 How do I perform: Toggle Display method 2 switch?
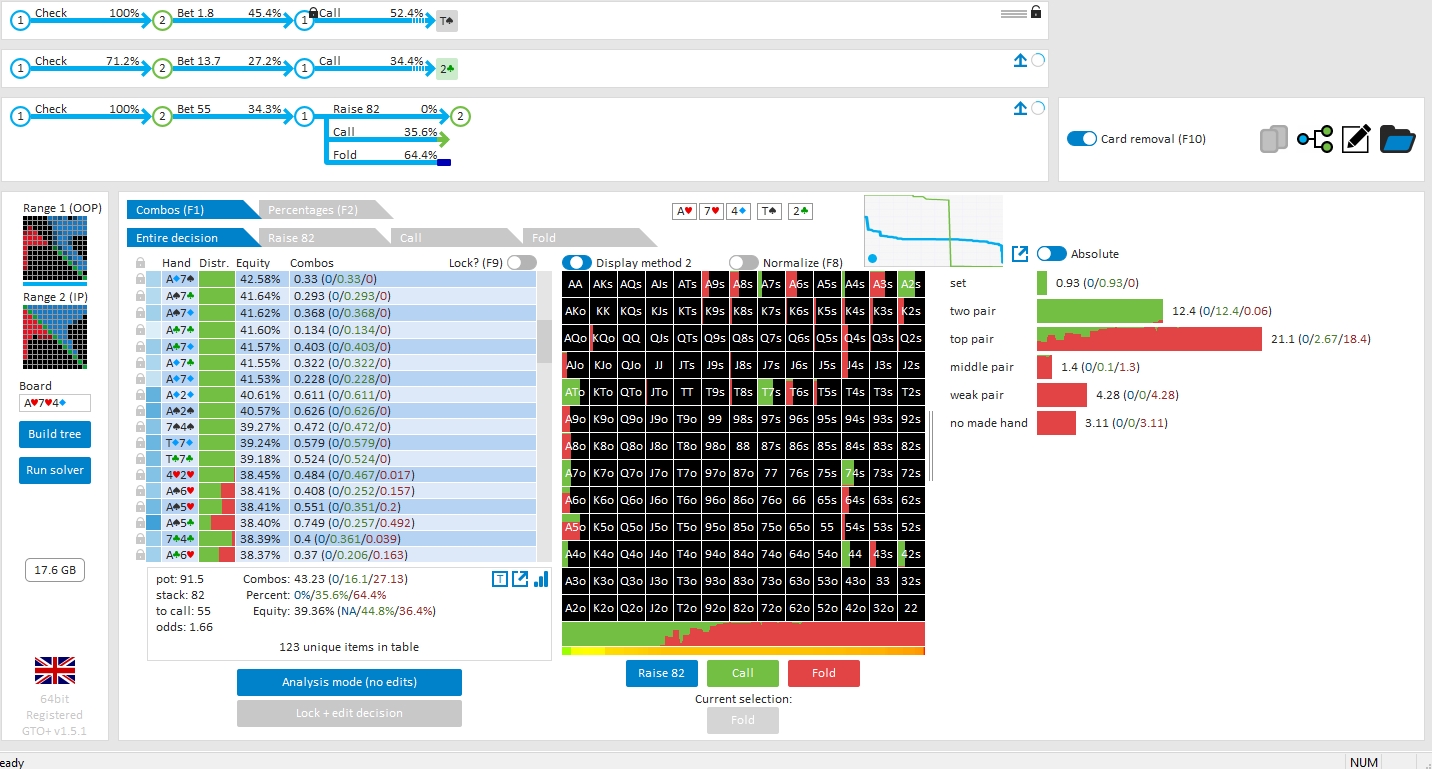tap(576, 262)
